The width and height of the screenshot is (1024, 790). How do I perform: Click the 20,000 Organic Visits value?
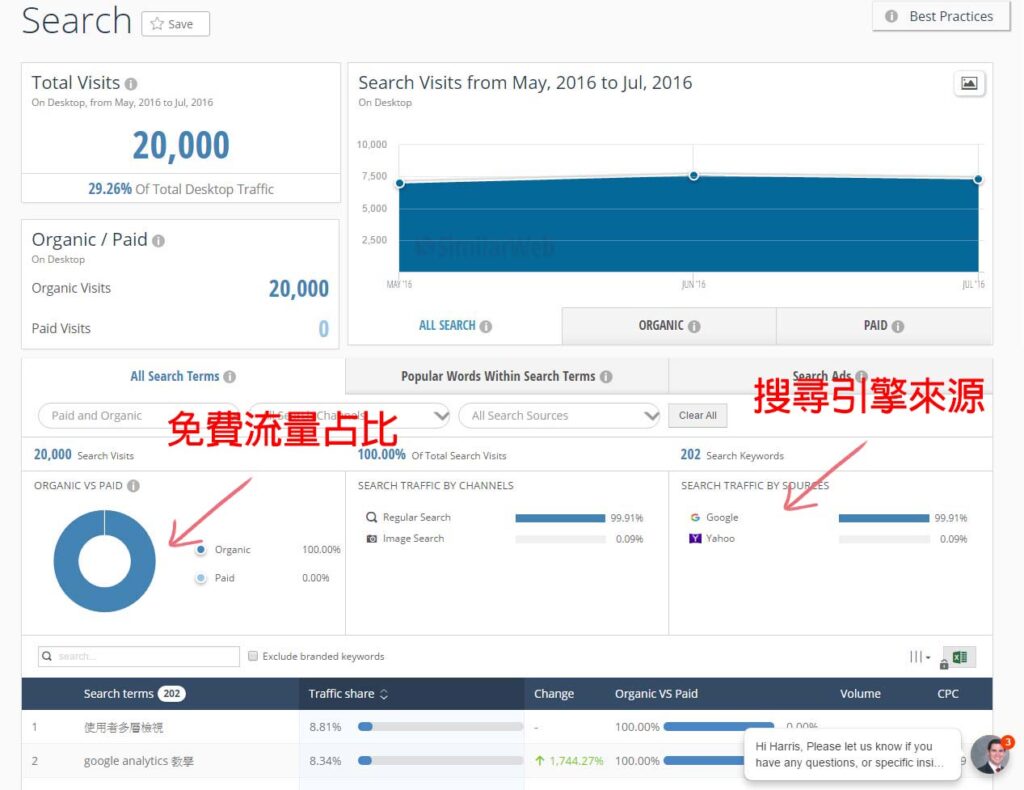tap(298, 289)
